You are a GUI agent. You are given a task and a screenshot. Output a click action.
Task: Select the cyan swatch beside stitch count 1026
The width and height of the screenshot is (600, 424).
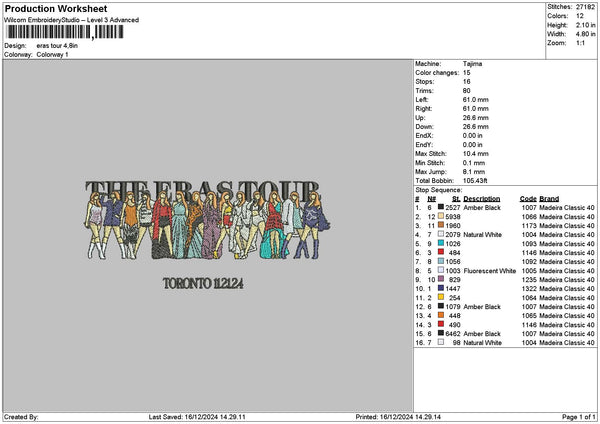(441, 243)
